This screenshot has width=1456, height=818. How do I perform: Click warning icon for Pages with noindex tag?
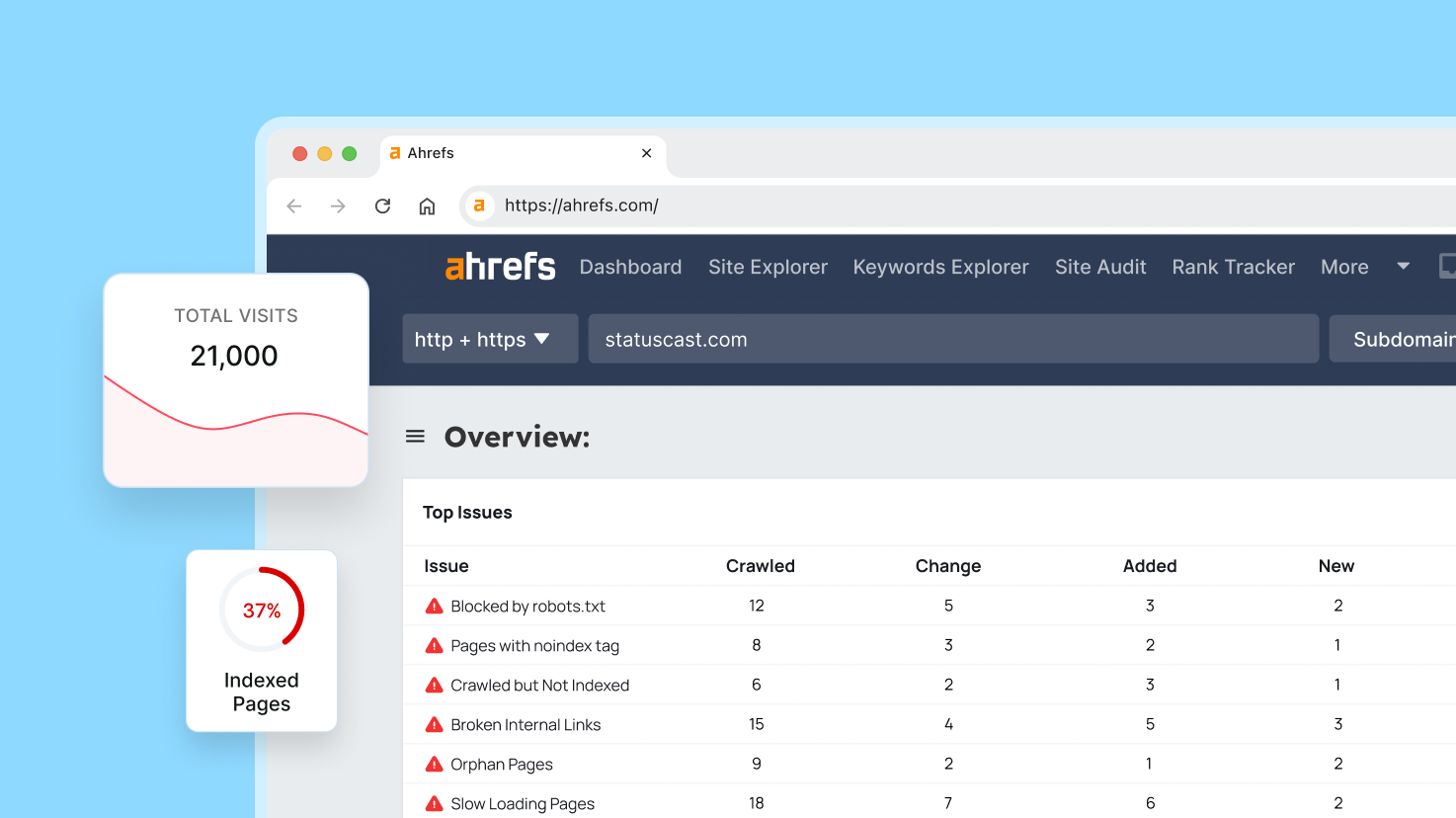click(434, 645)
